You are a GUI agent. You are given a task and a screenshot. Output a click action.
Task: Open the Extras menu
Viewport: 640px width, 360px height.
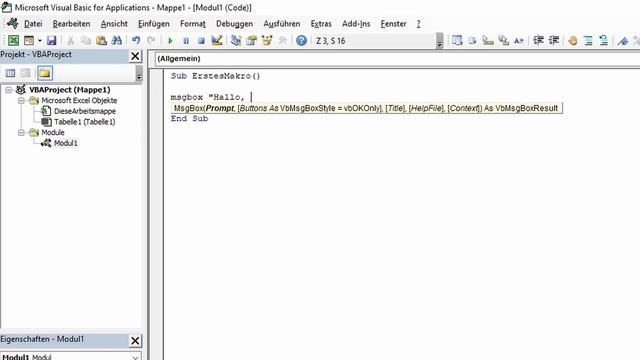point(321,24)
